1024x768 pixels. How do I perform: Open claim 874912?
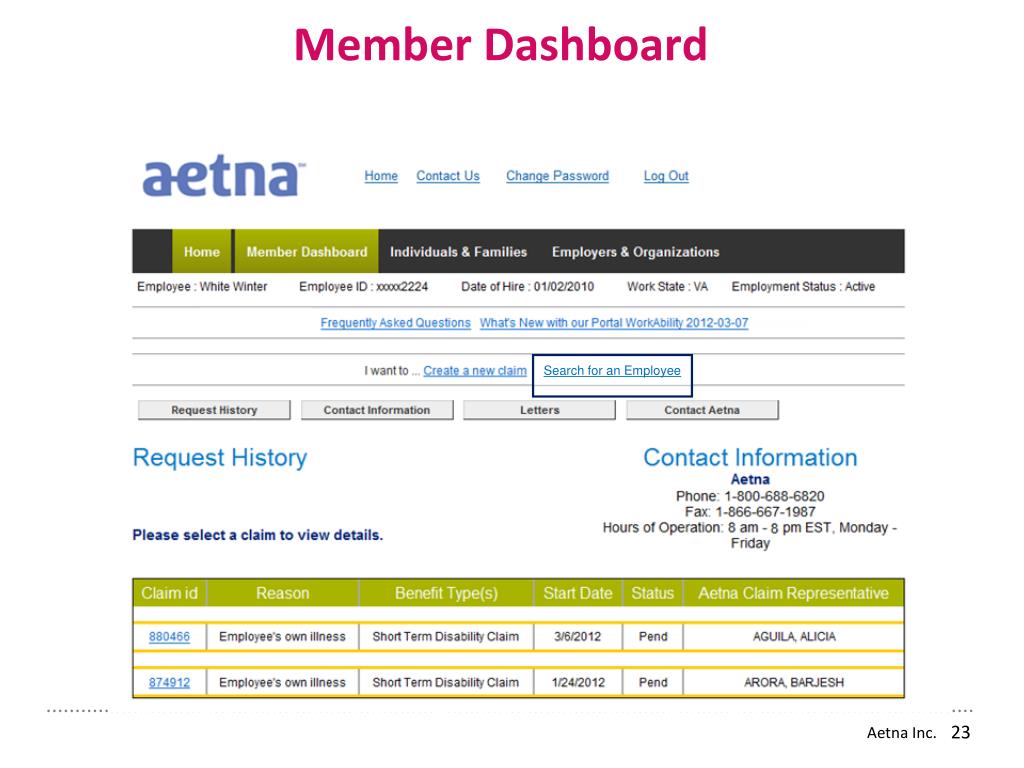169,682
